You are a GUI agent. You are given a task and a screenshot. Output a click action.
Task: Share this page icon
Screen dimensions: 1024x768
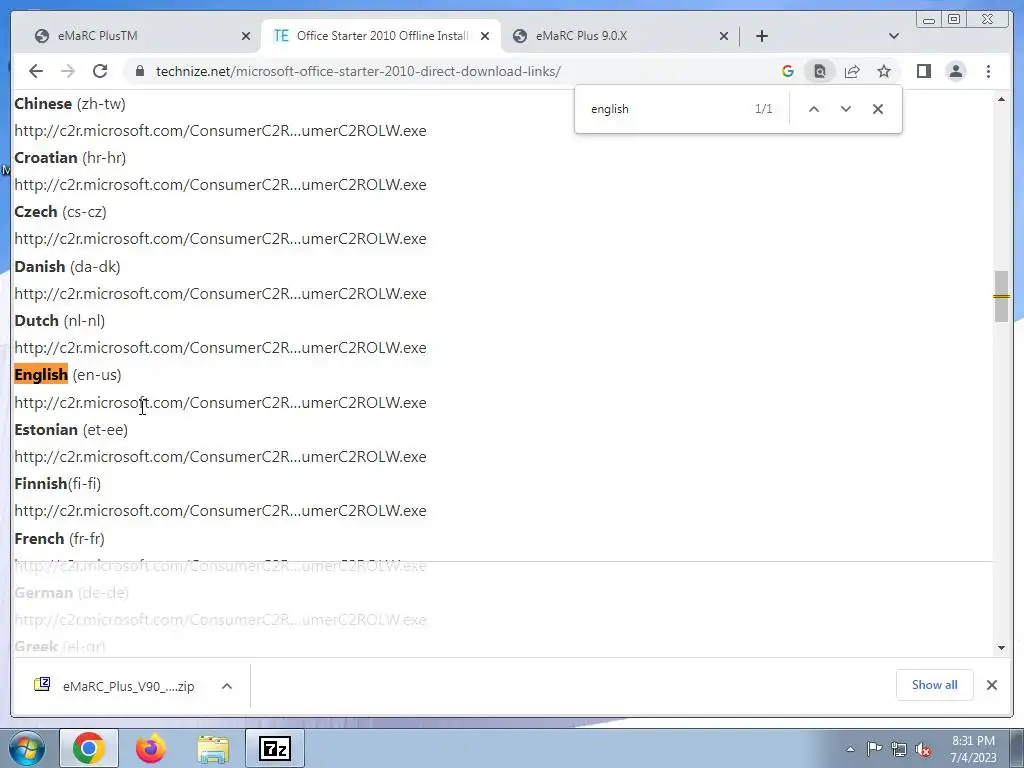pos(852,71)
